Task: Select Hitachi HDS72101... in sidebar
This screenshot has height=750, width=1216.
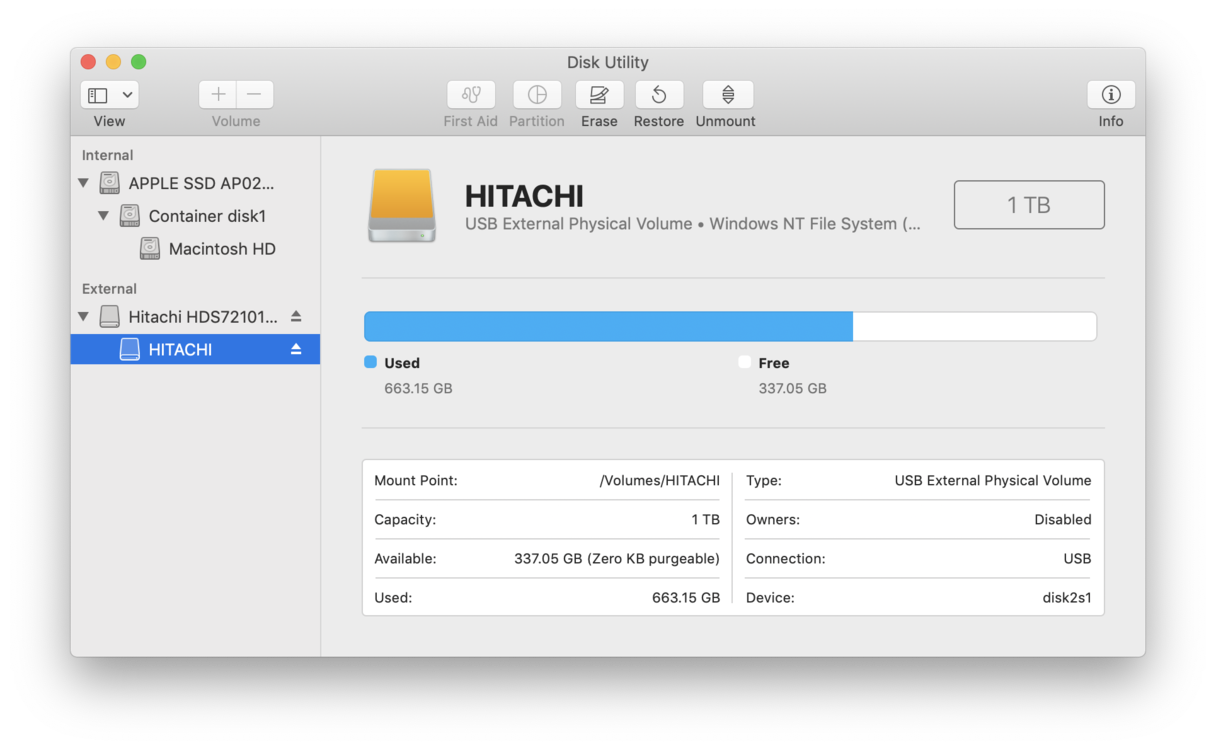Action: point(203,317)
